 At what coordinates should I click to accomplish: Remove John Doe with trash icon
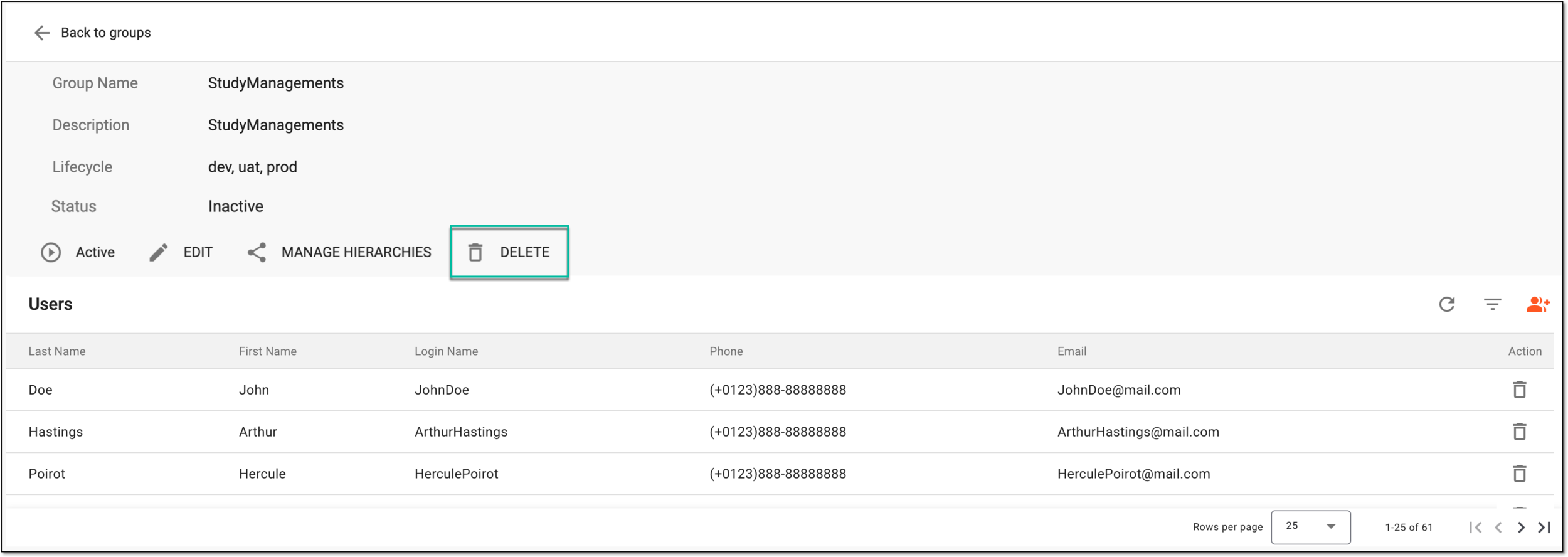(x=1520, y=390)
